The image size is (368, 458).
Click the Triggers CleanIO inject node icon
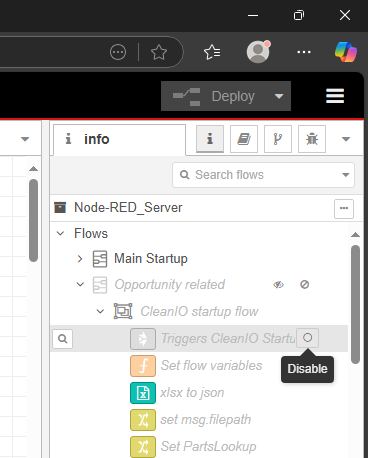143,339
